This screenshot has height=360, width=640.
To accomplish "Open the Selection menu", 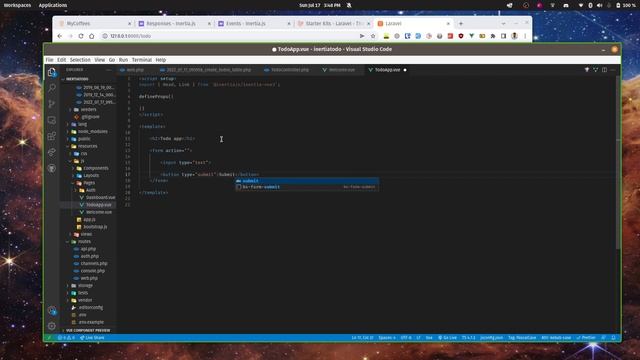I will (80, 60).
